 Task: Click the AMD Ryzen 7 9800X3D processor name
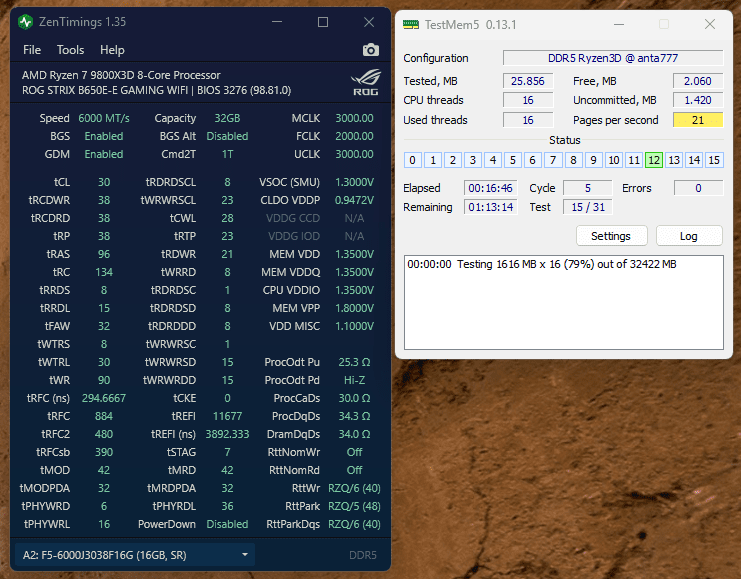coord(121,75)
